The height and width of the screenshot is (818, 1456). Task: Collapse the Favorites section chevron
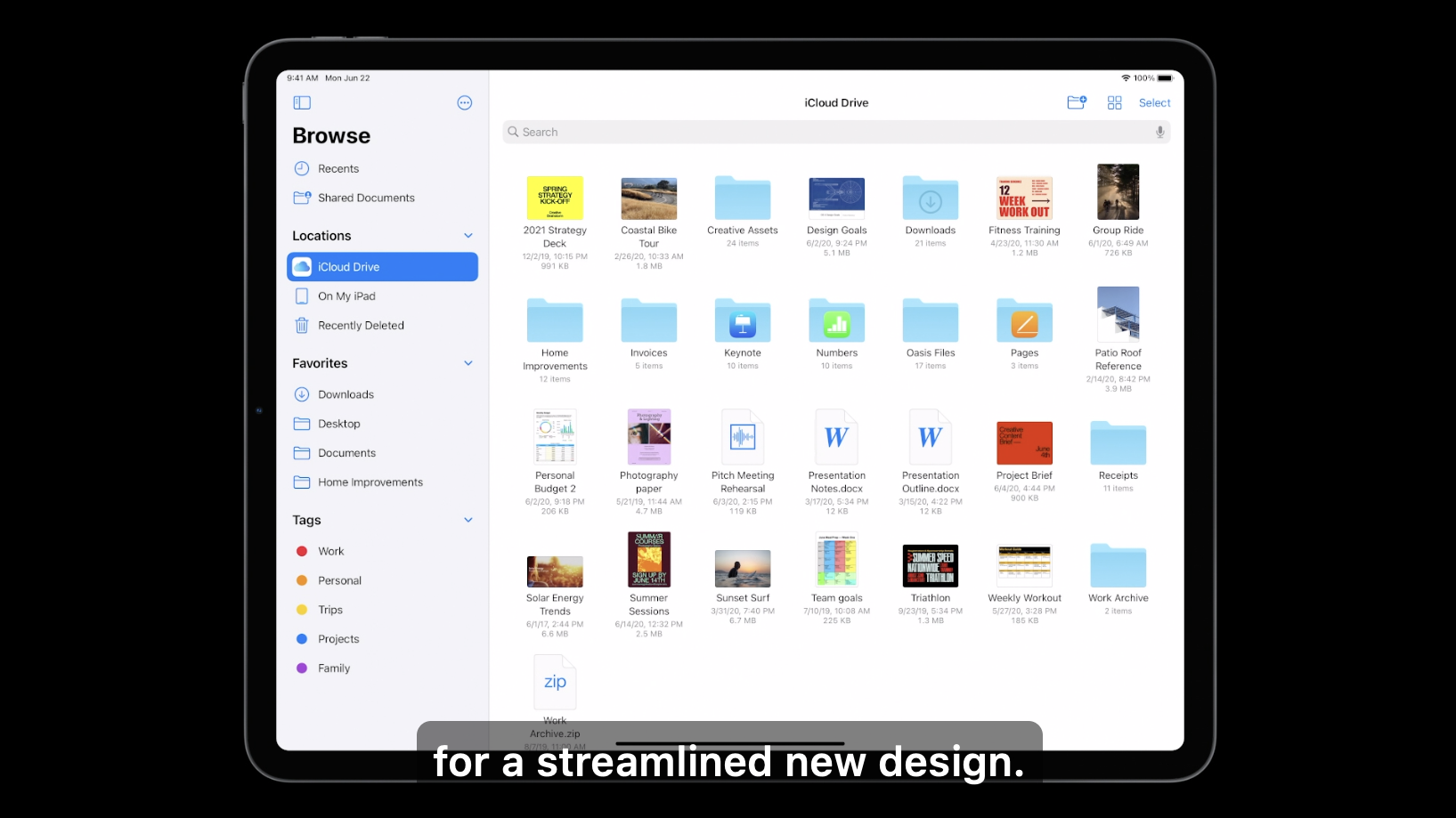coord(468,363)
